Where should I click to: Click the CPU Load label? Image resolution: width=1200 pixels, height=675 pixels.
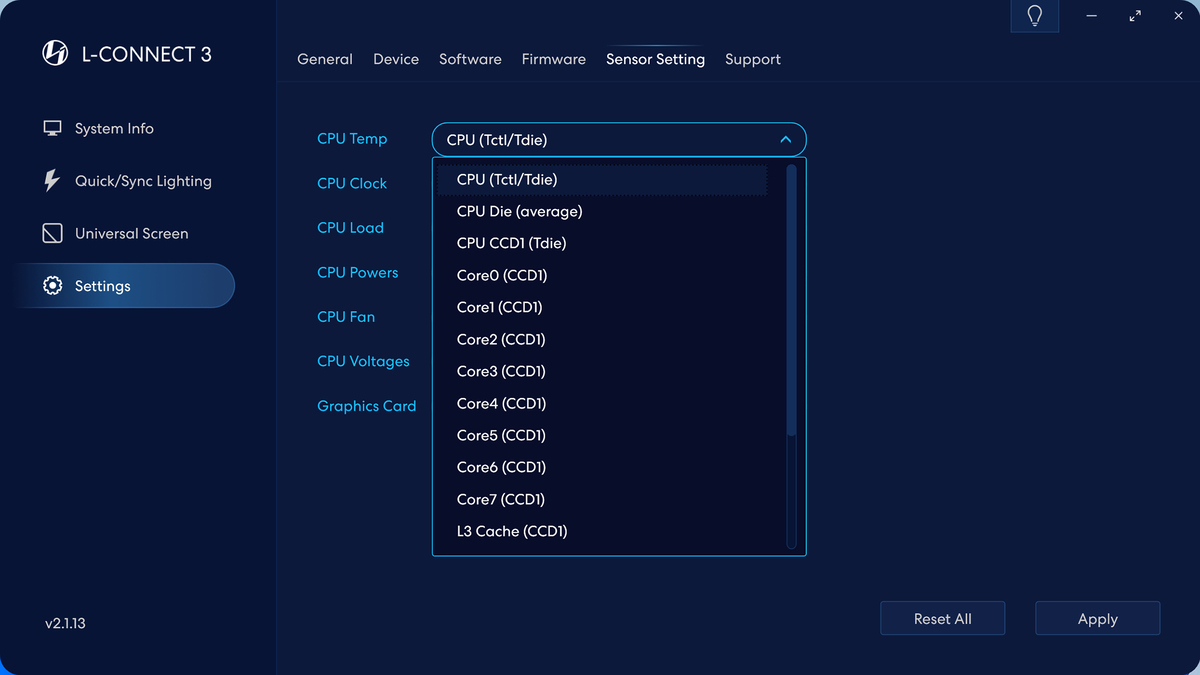350,228
